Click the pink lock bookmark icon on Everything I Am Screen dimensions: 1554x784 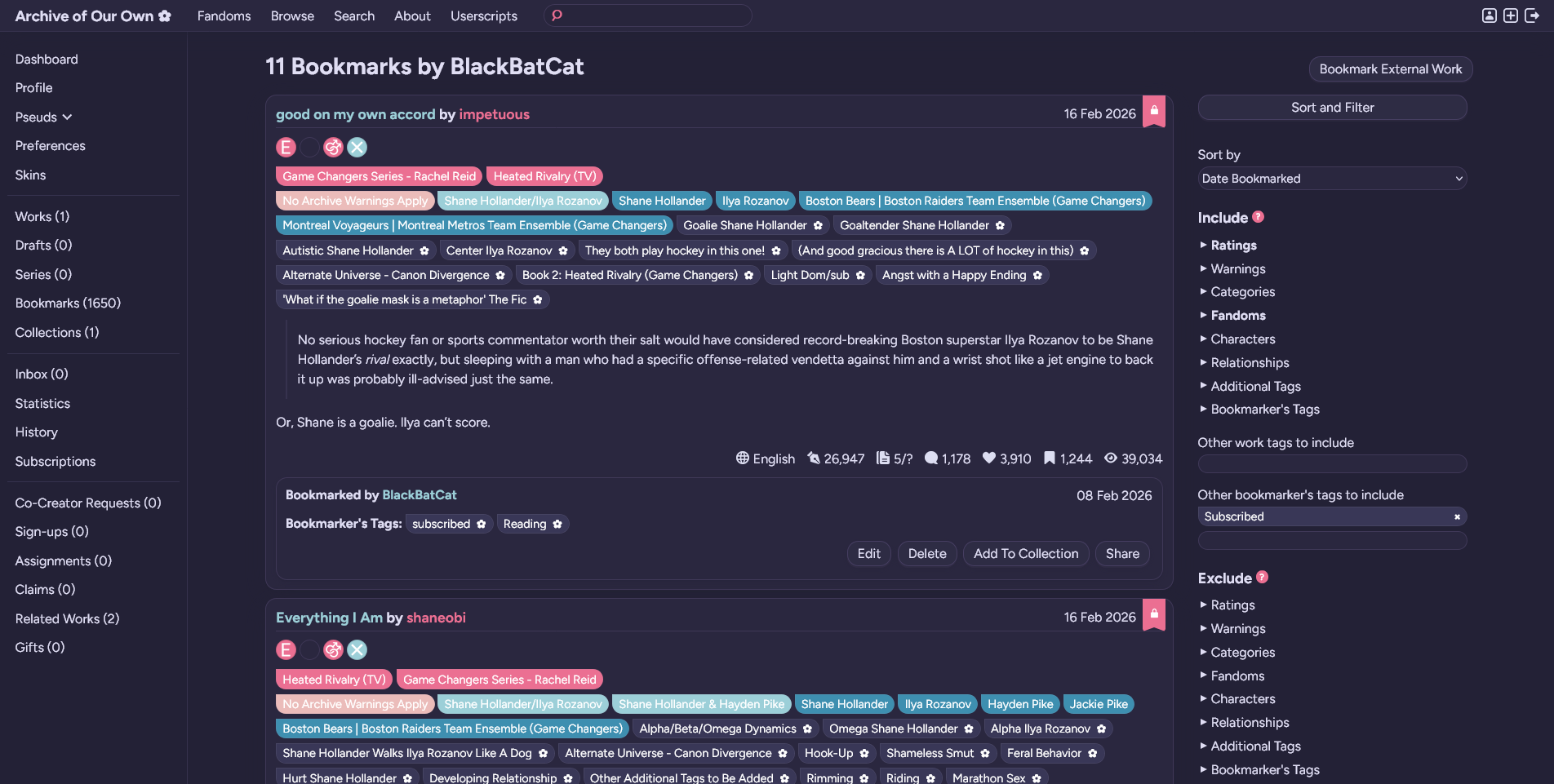click(x=1154, y=614)
